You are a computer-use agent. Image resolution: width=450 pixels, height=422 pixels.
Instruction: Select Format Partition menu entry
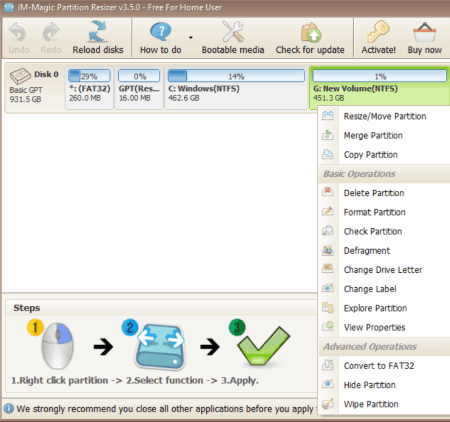click(x=384, y=212)
